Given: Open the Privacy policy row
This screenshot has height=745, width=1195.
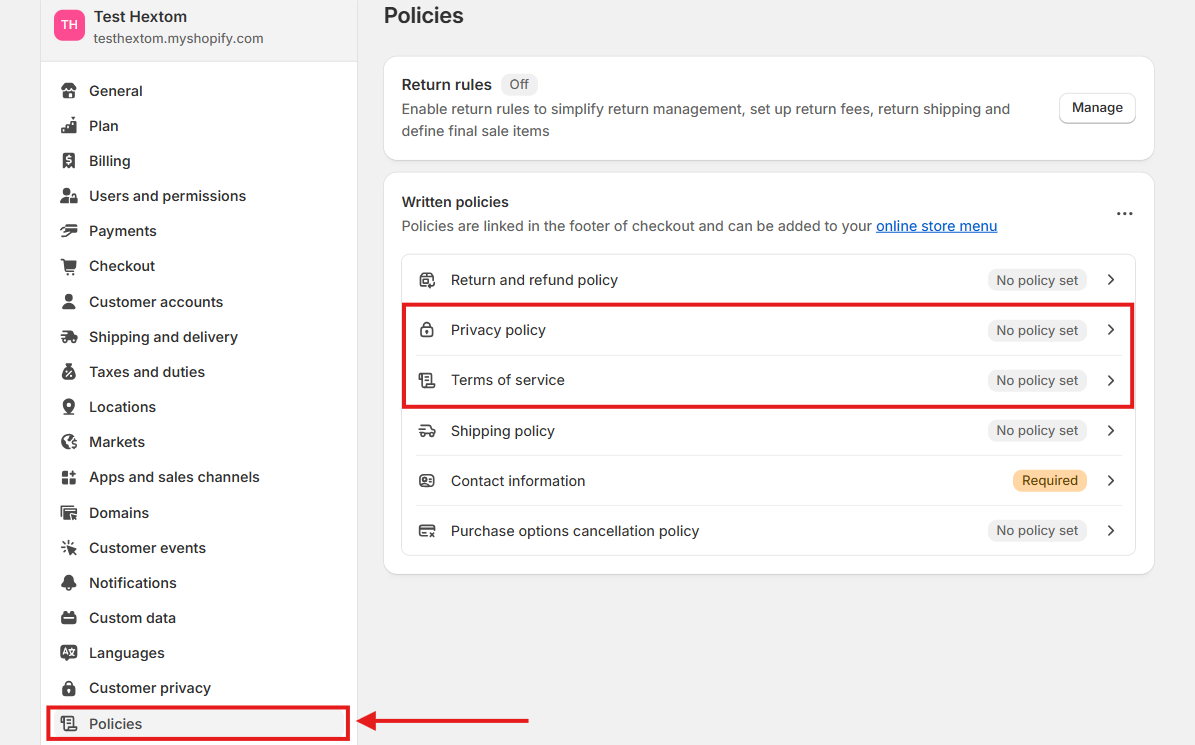Looking at the screenshot, I should click(768, 330).
